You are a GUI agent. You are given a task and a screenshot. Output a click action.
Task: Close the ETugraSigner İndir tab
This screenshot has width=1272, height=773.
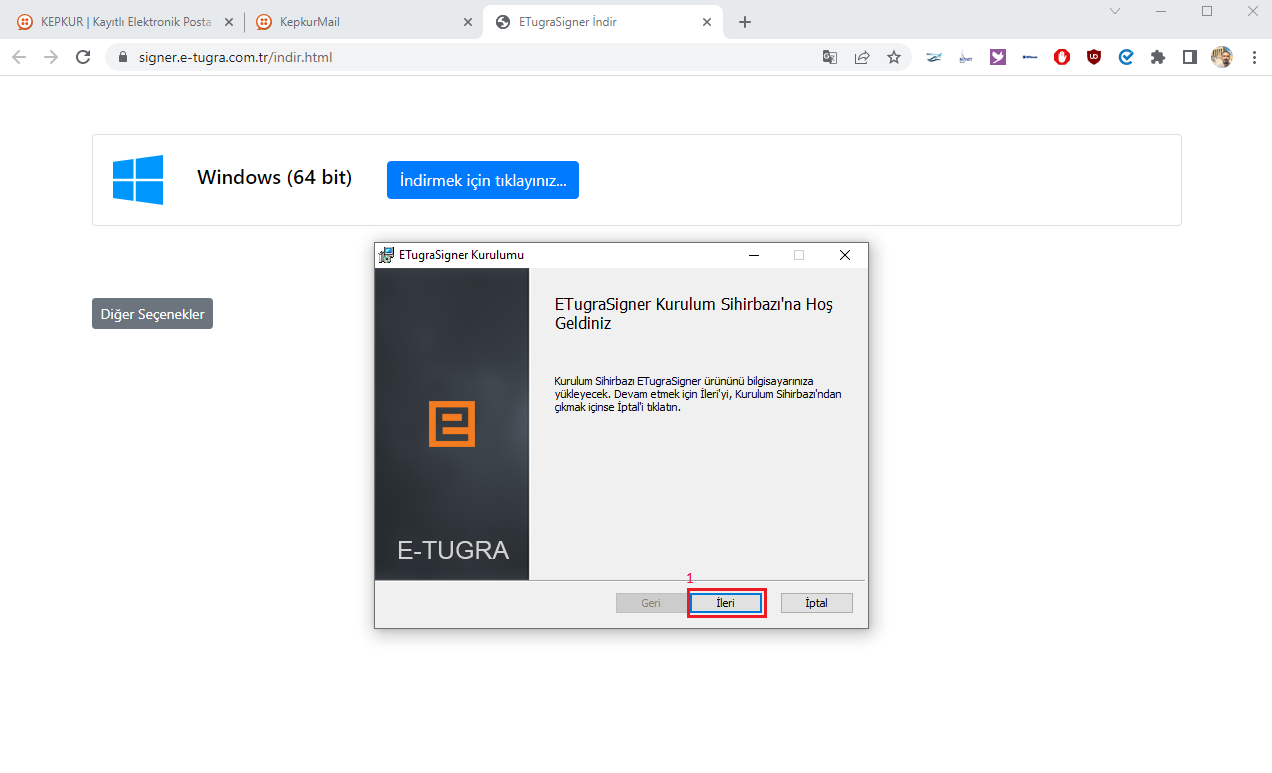(x=707, y=22)
